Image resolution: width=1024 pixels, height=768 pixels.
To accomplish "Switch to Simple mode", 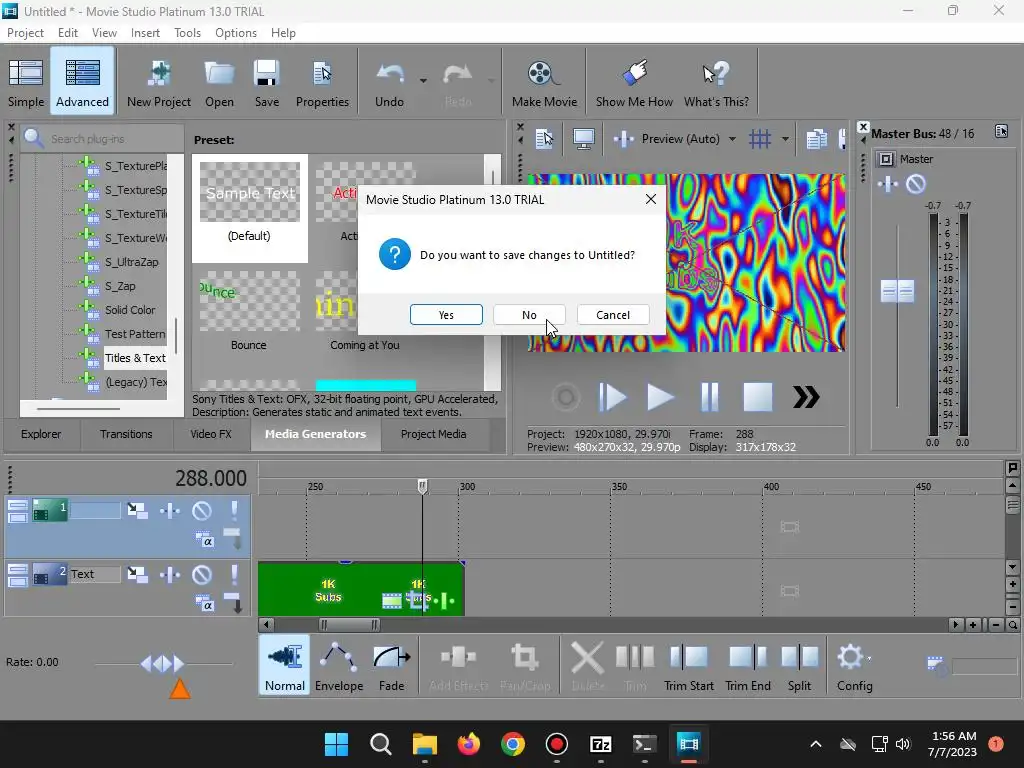I will click(x=26, y=82).
